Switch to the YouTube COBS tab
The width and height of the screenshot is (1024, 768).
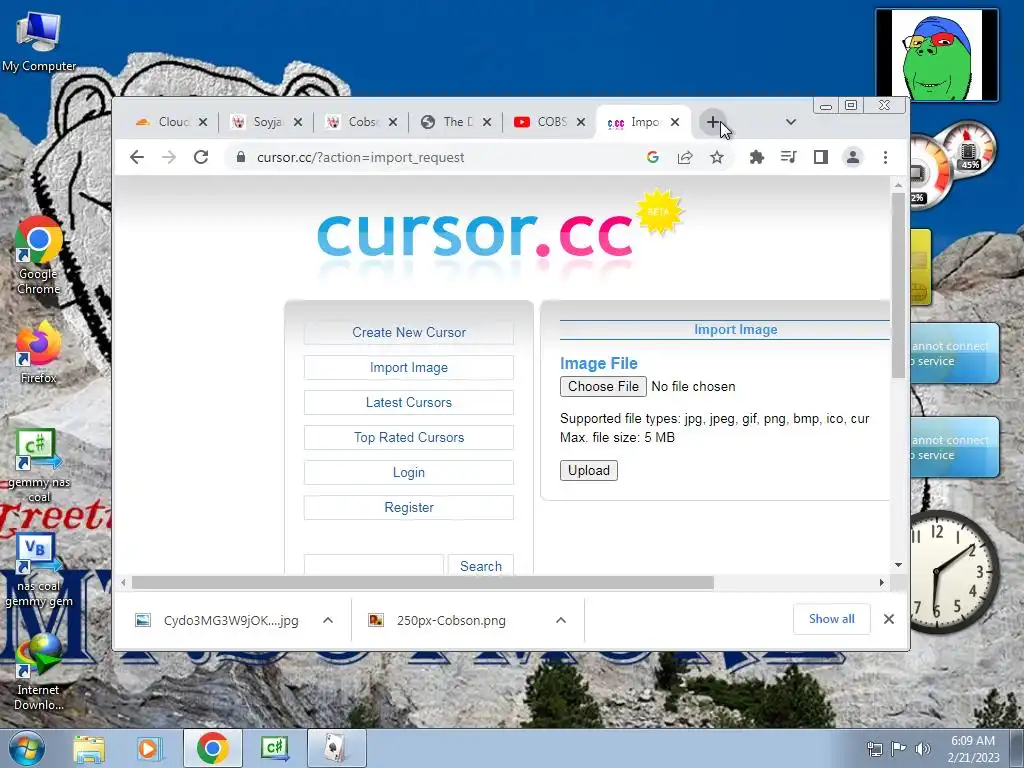(550, 122)
